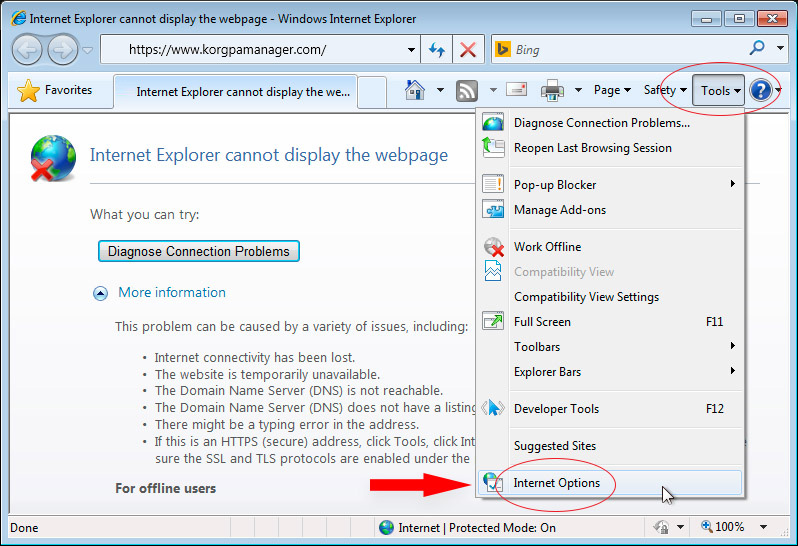Click the Home icon in the toolbar
798x546 pixels.
tap(415, 91)
